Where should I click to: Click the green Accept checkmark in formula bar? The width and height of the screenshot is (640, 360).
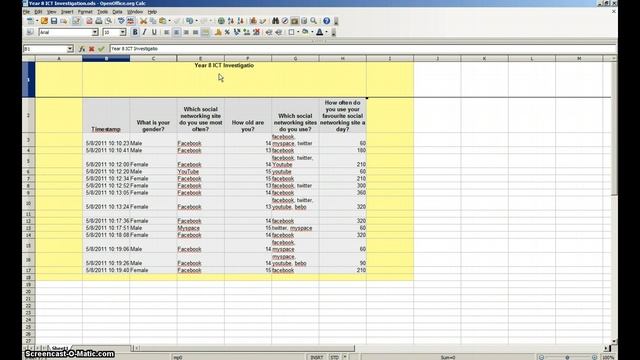click(x=101, y=49)
